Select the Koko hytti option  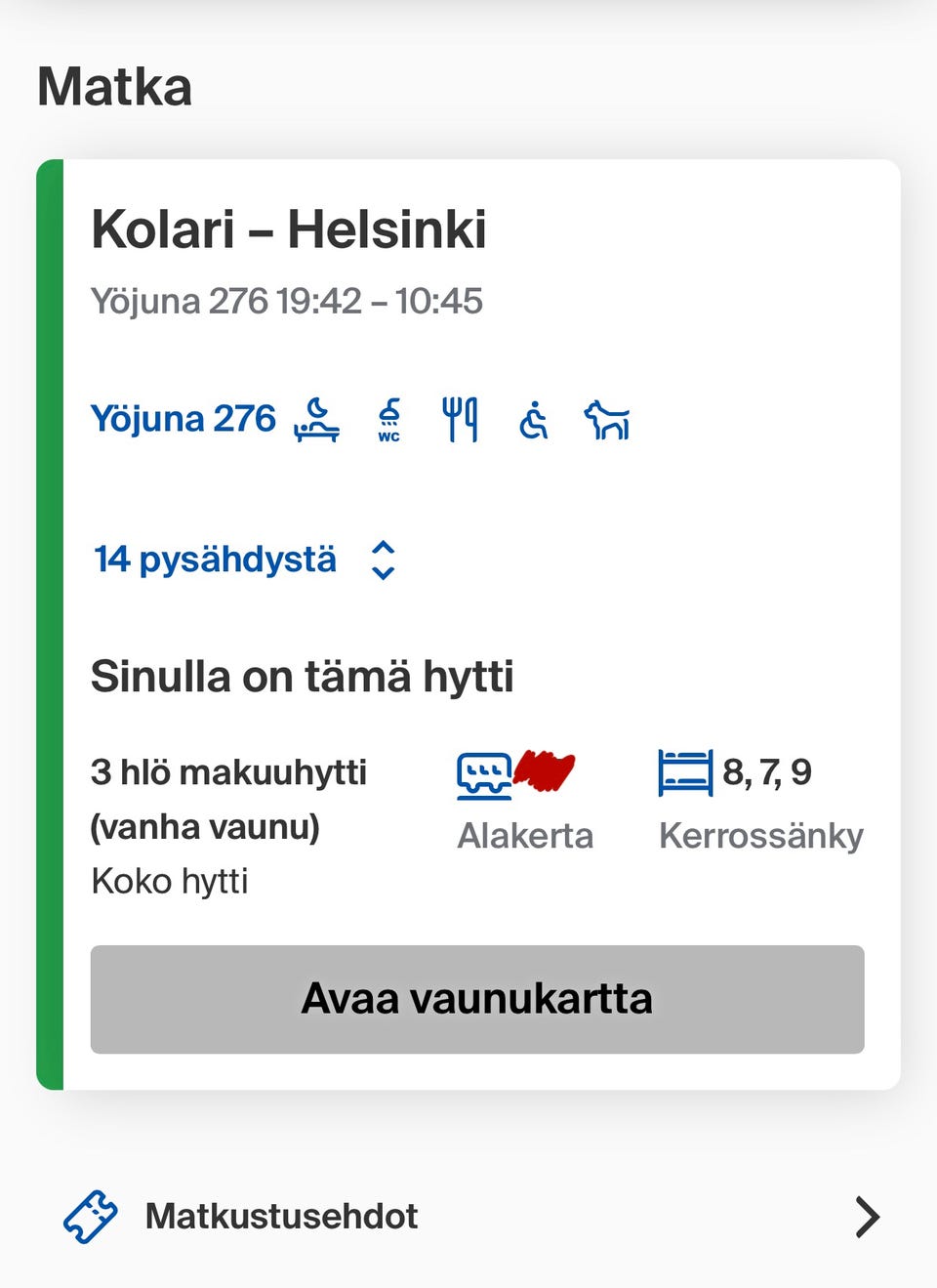(170, 880)
